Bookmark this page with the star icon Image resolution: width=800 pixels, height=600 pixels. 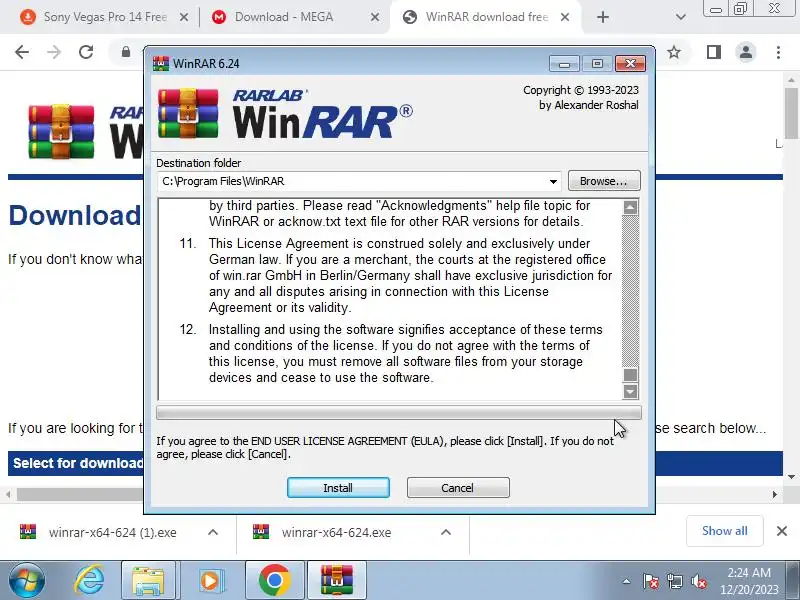pyautogui.click(x=674, y=52)
